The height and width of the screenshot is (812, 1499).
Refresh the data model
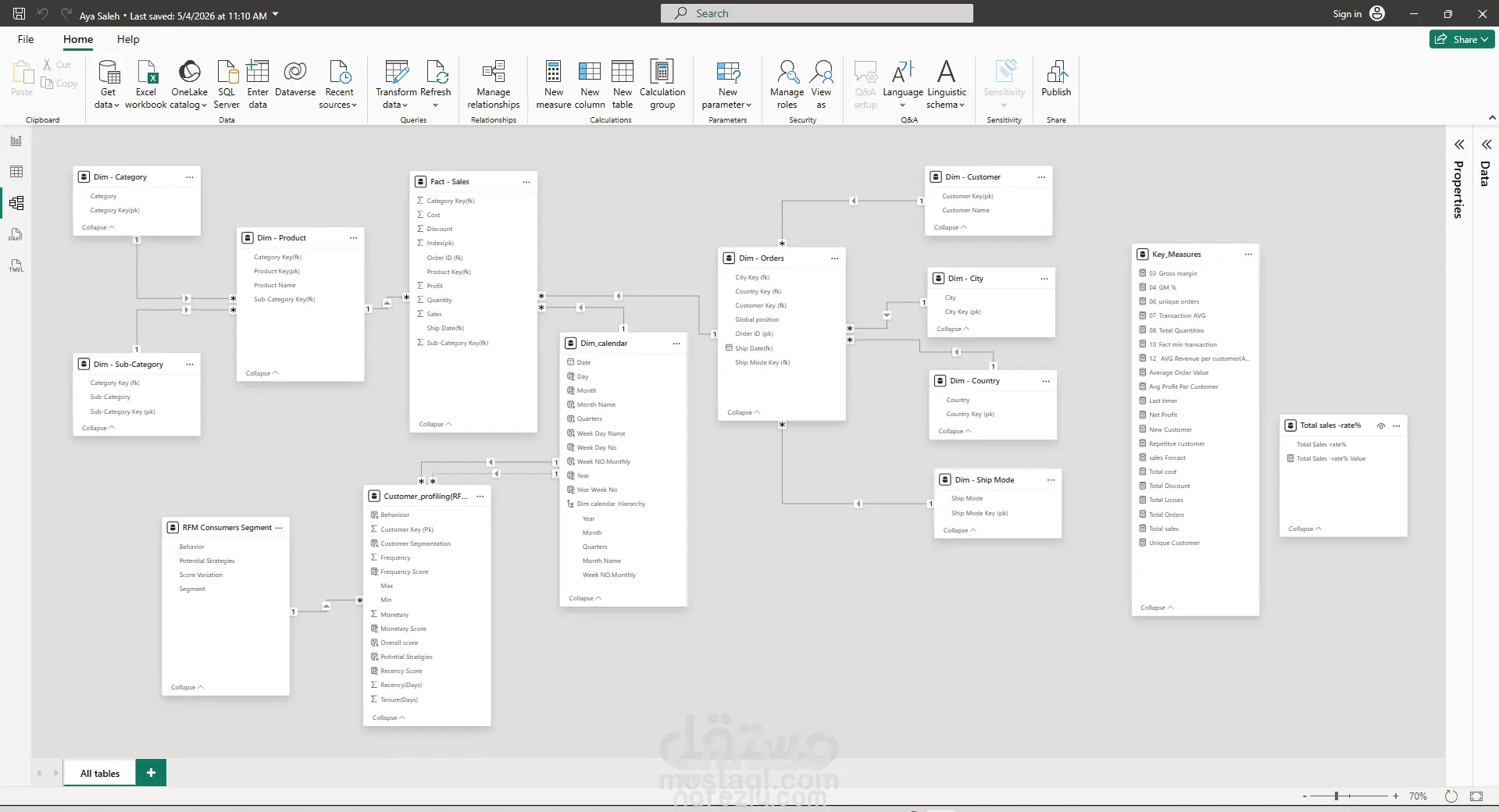436,84
